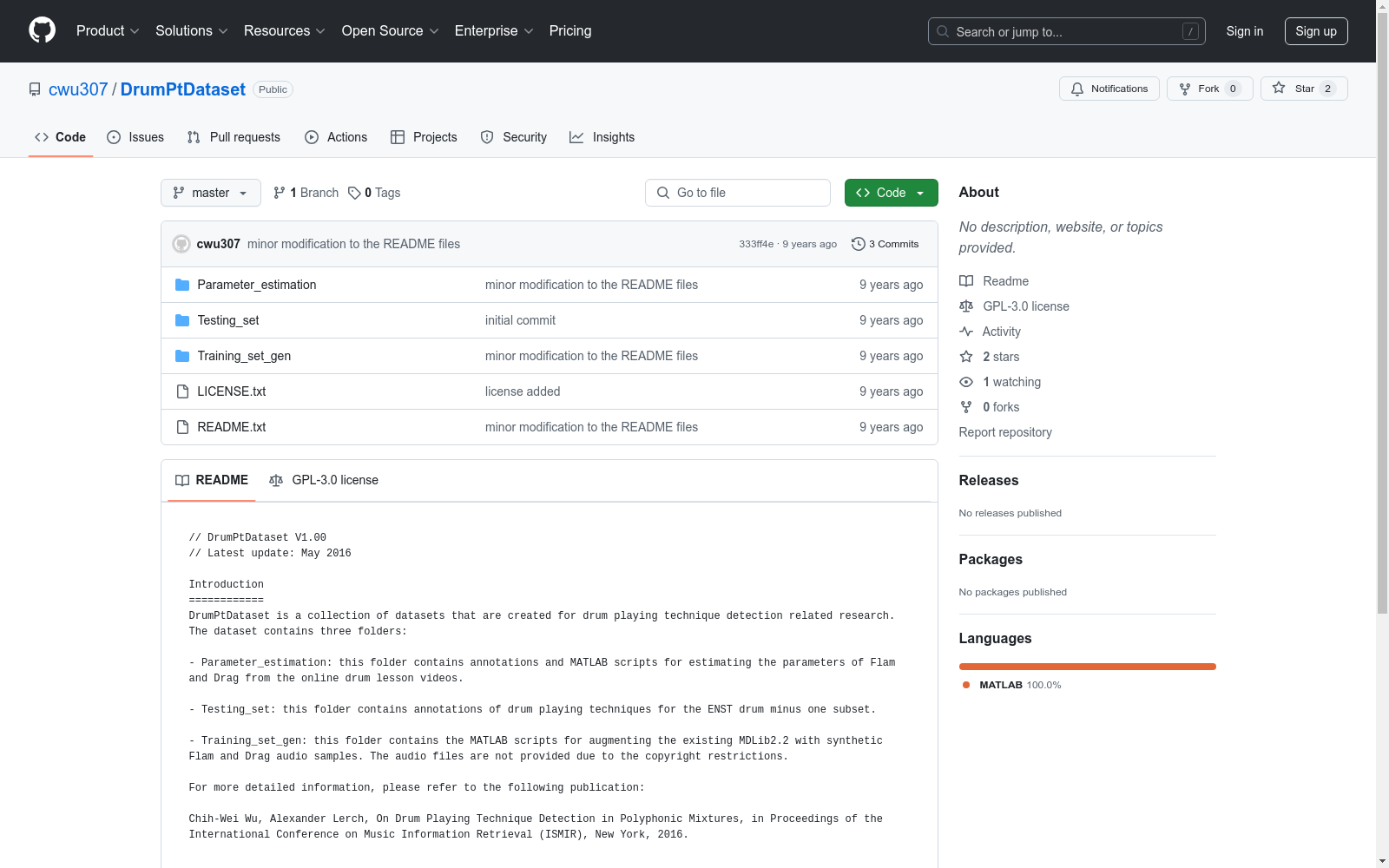Click the Go to file input
1389x868 pixels.
[x=738, y=193]
